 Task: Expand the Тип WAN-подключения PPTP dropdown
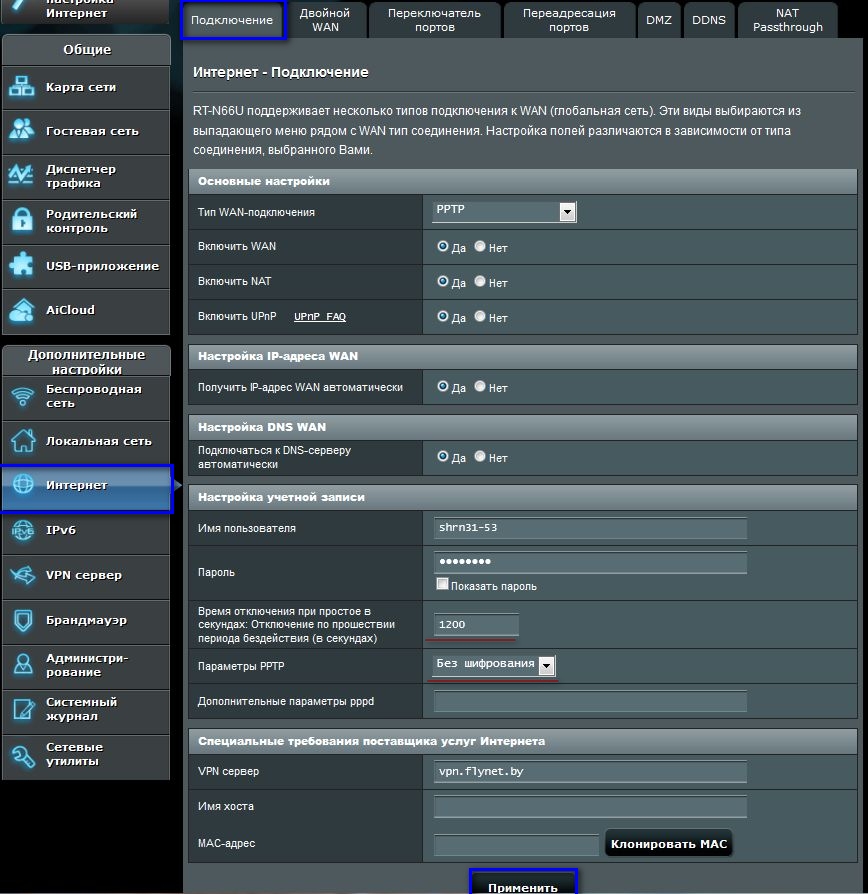coord(505,212)
